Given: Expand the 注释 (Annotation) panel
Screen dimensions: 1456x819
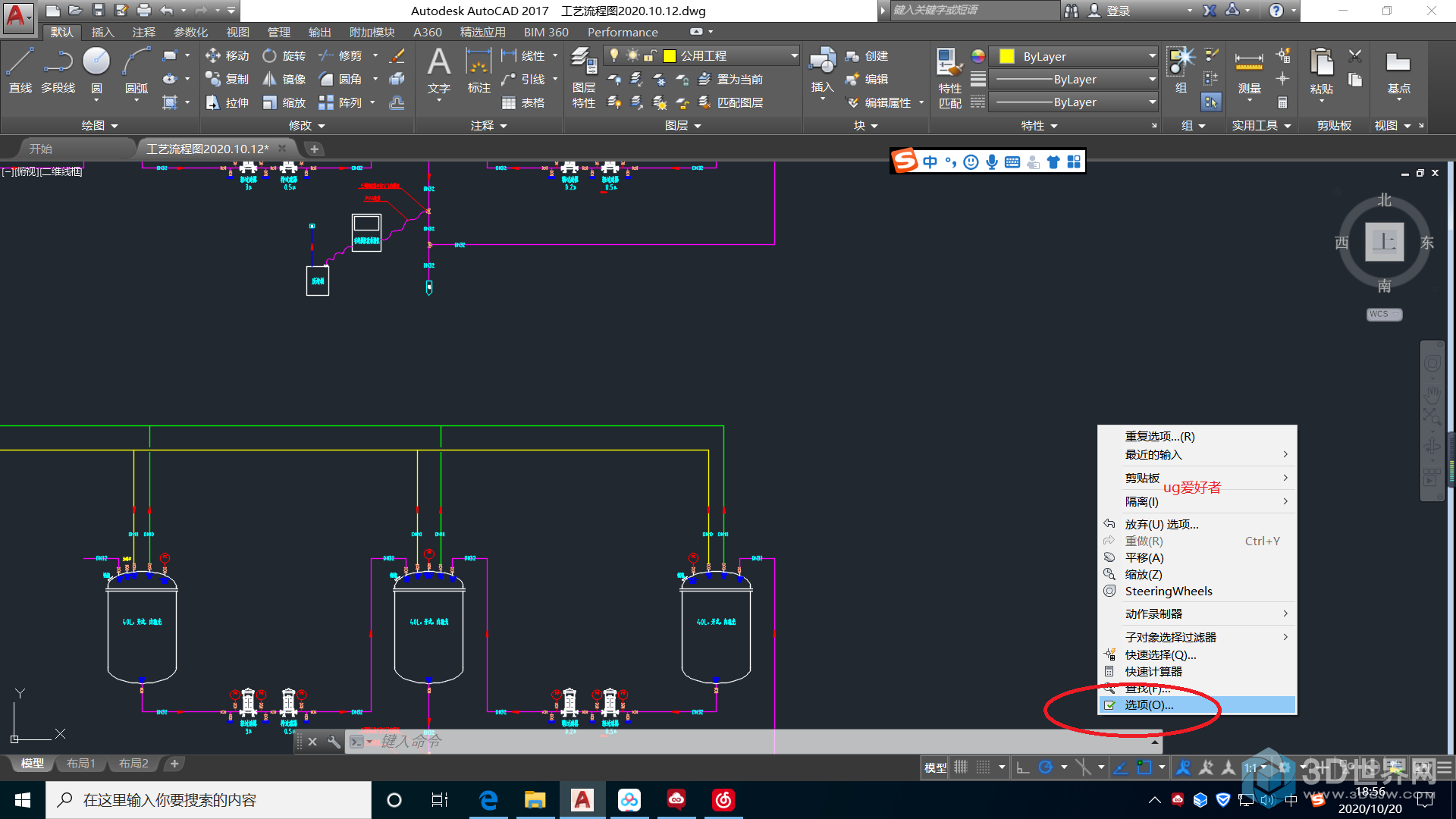Looking at the screenshot, I should click(489, 126).
